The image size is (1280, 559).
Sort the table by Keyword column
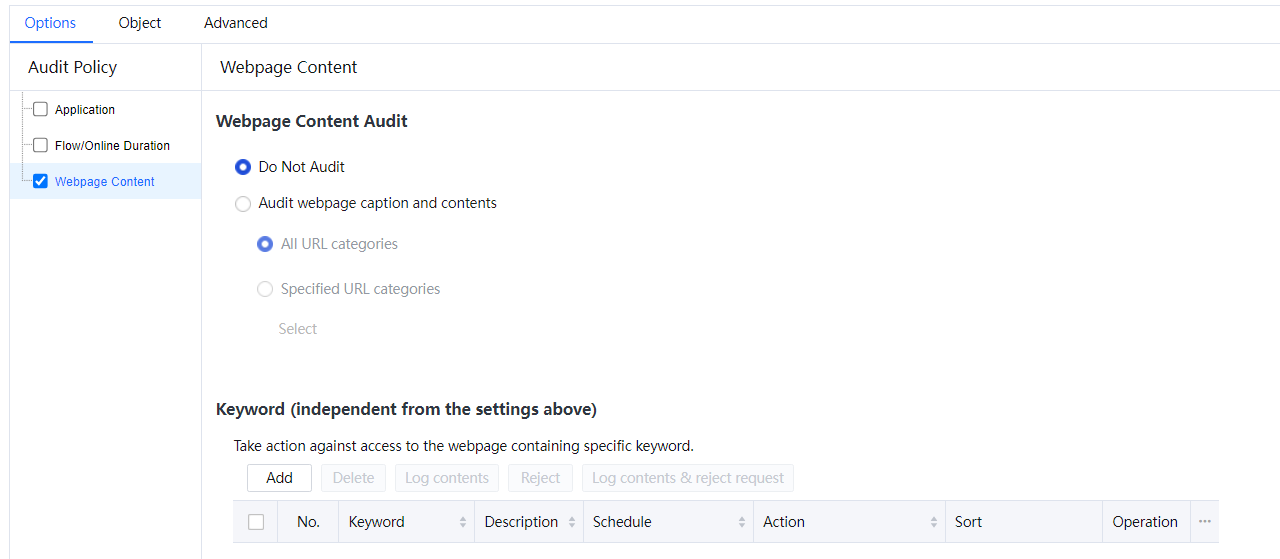pos(462,522)
